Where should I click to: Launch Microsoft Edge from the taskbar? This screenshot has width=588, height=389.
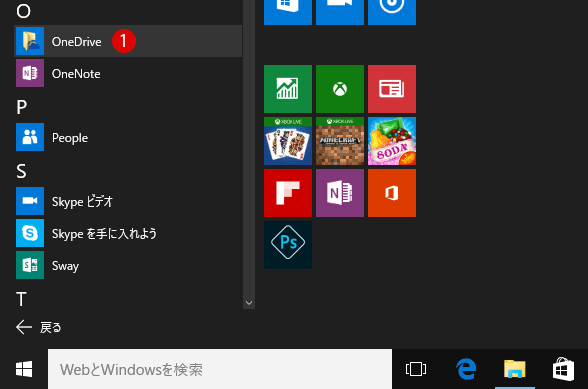pos(466,369)
